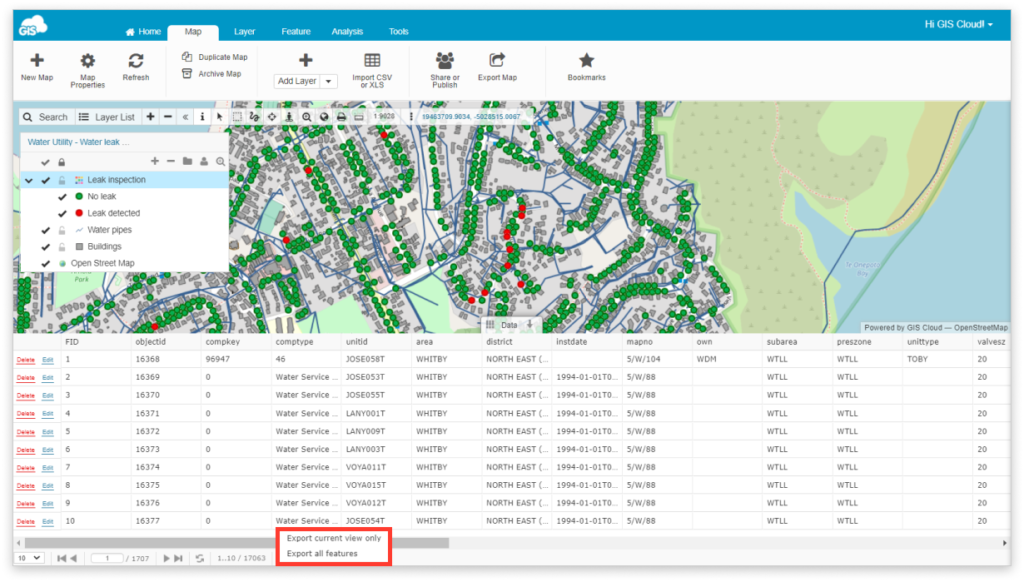
Task: Click red Leak detected color swatch
Action: (79, 213)
